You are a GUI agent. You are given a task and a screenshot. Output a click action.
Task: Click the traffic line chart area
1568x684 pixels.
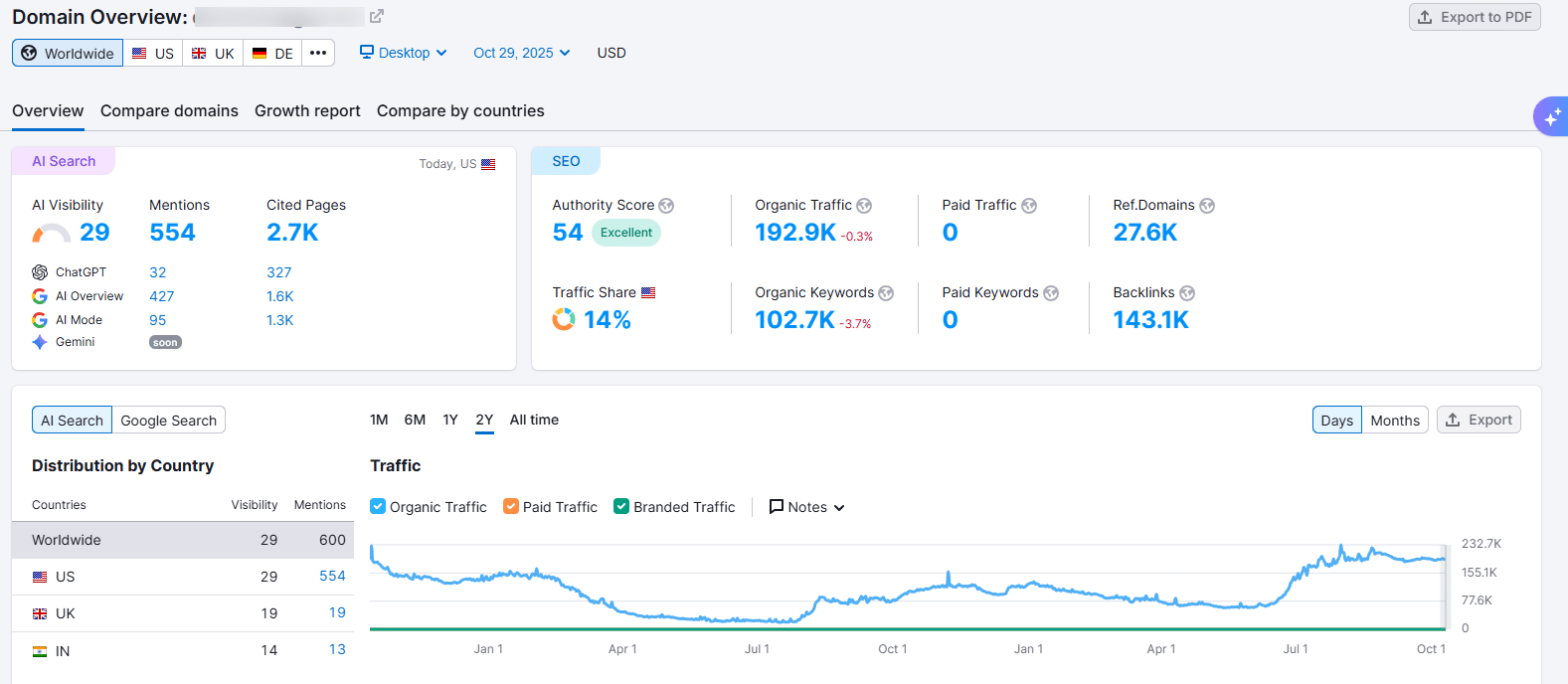tap(908, 587)
